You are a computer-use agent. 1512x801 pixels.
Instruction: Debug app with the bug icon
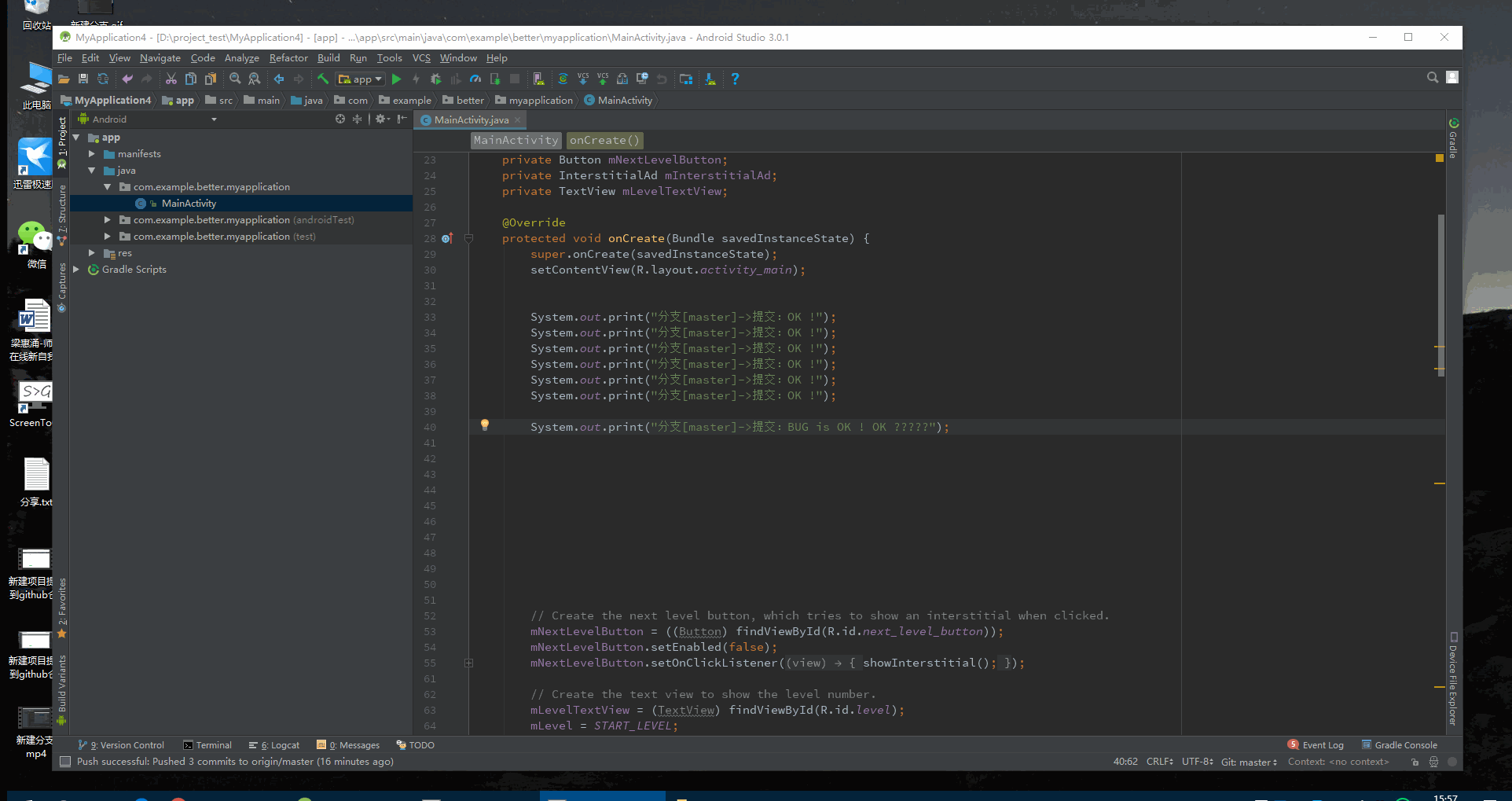click(x=436, y=79)
